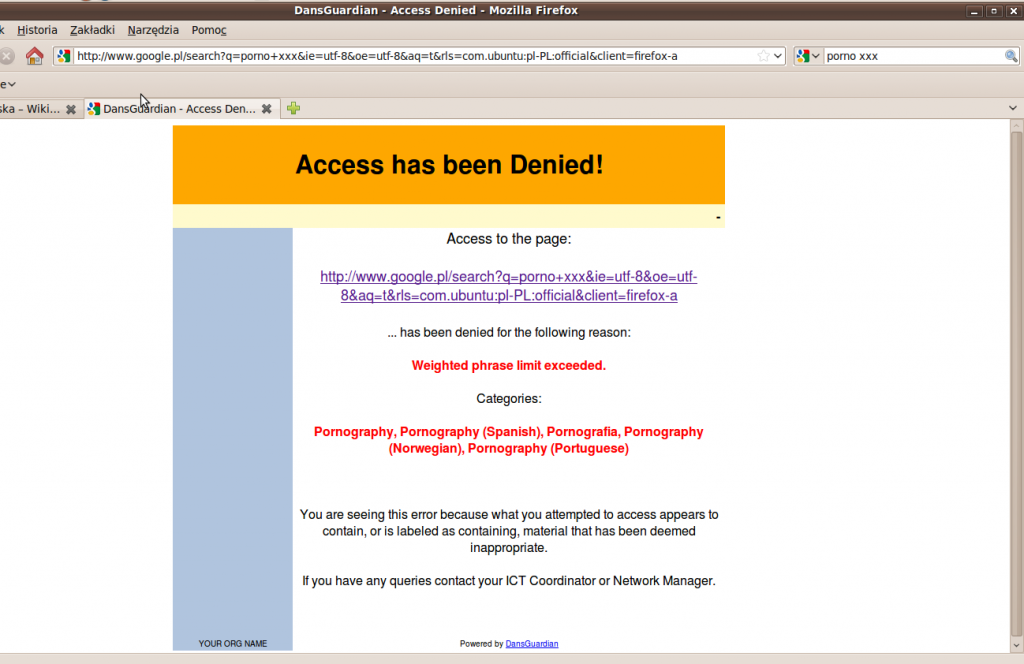
Task: Open the Narzędzia menu
Action: tap(153, 30)
